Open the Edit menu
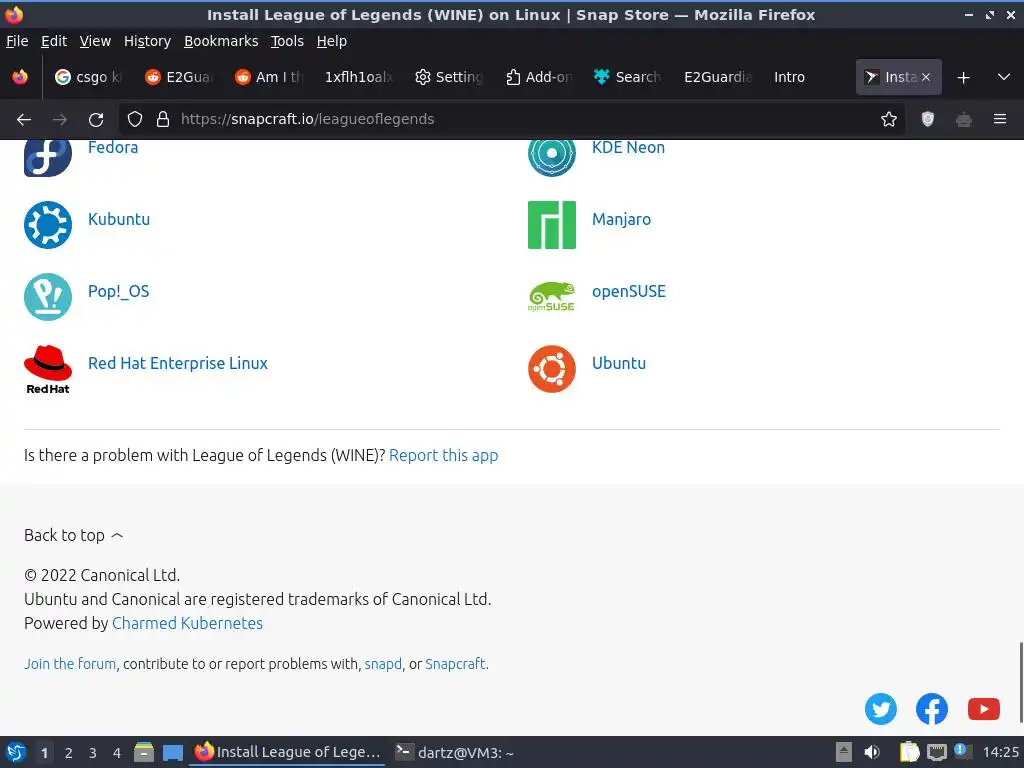The height and width of the screenshot is (768, 1024). coord(54,41)
